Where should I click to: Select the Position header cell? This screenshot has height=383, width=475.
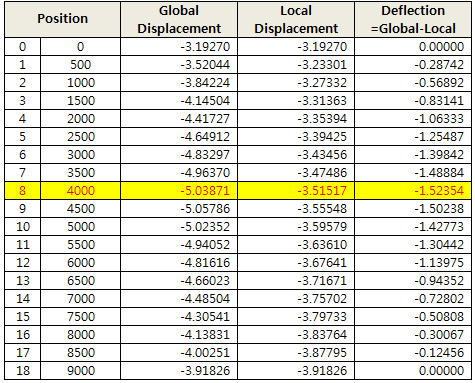point(62,19)
